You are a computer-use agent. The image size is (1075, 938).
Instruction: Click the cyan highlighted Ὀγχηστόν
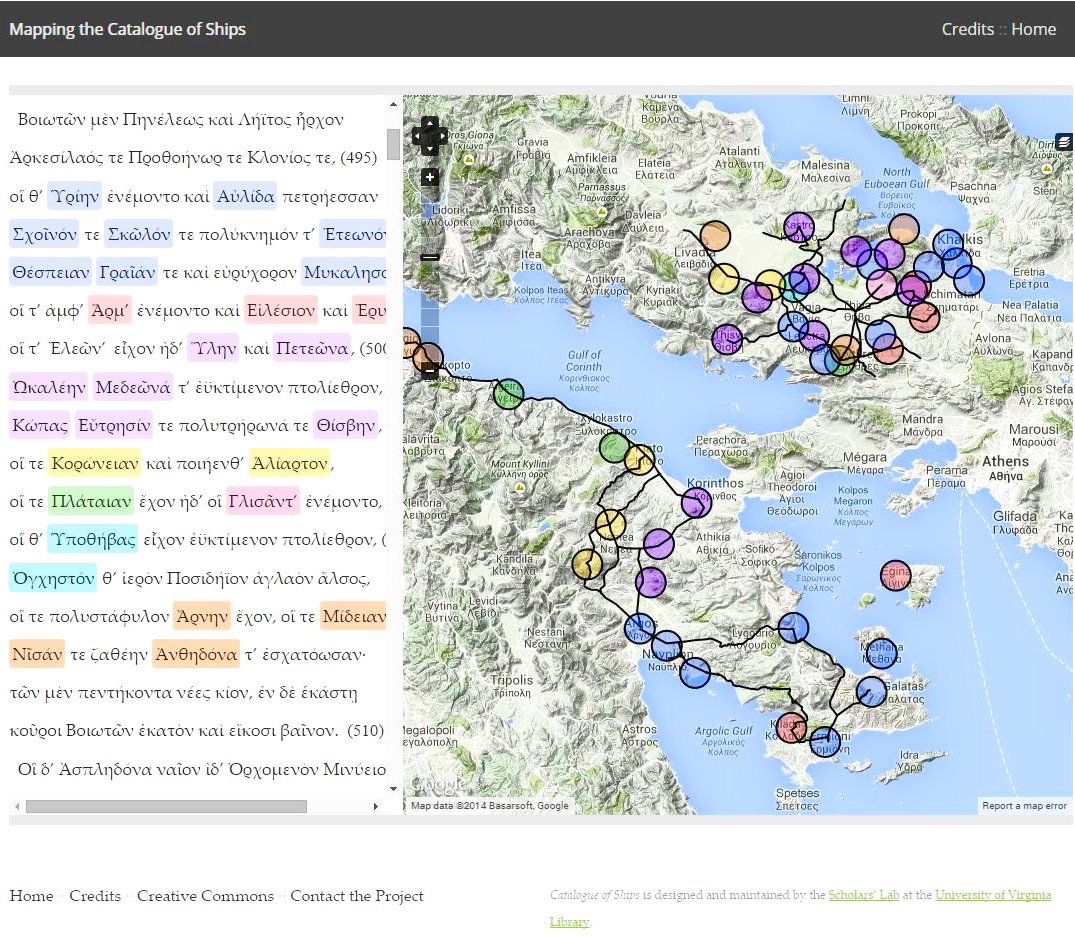tap(53, 579)
